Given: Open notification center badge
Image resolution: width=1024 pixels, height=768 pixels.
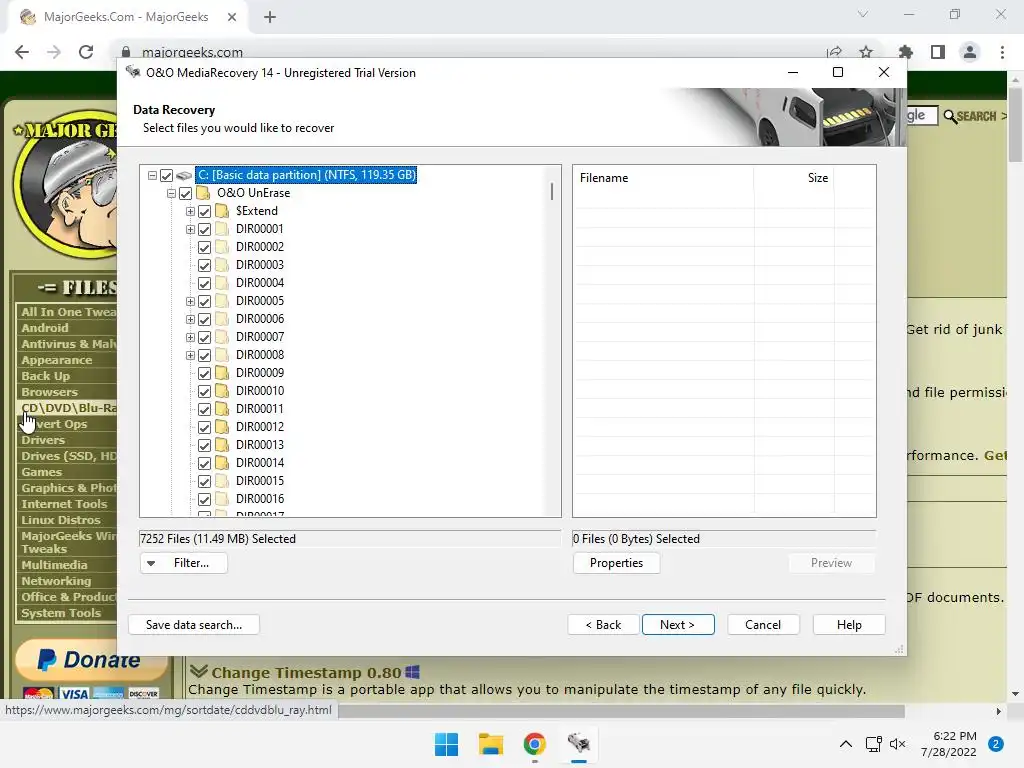Looking at the screenshot, I should click(996, 744).
